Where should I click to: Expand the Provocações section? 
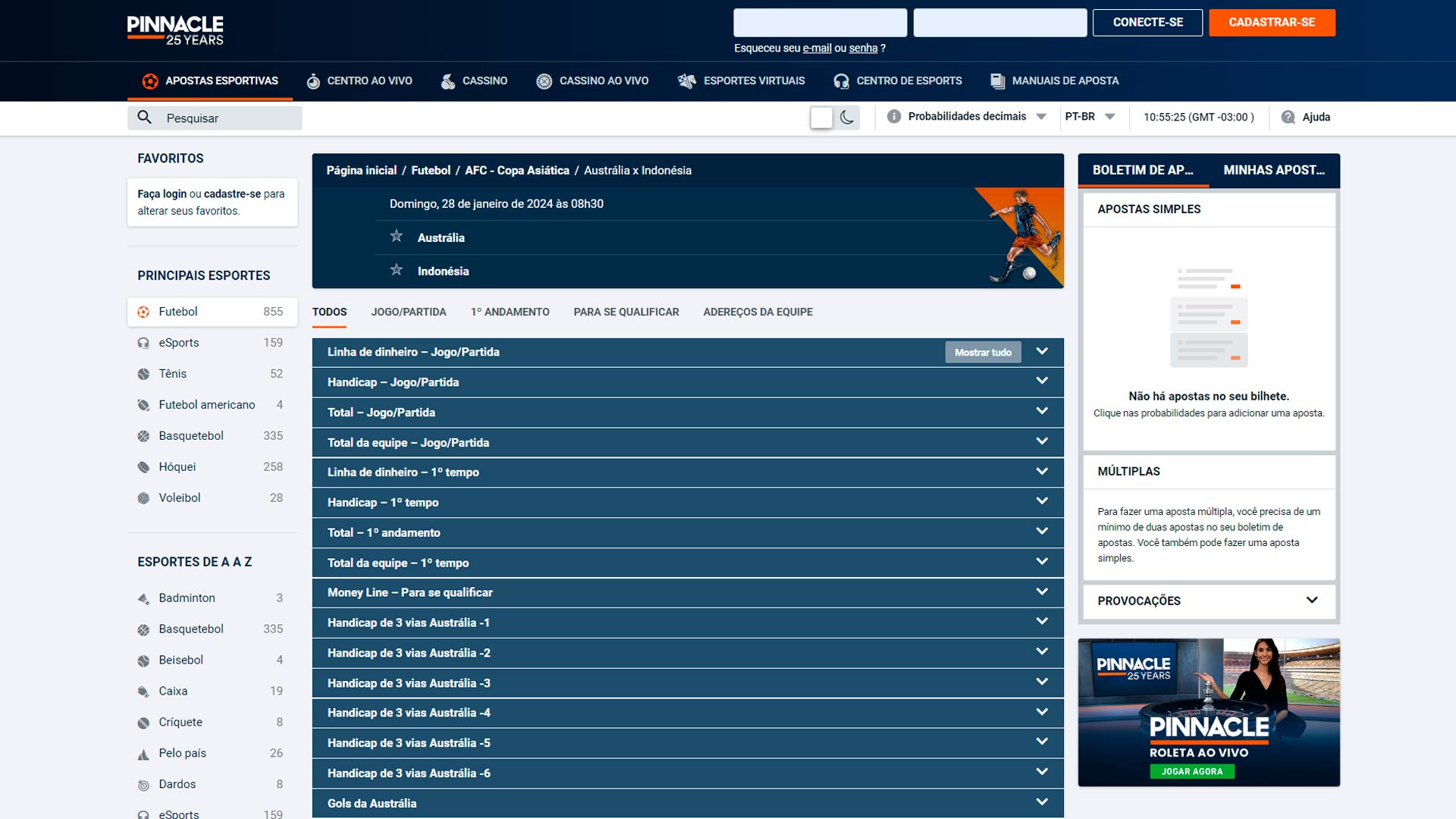click(1312, 600)
